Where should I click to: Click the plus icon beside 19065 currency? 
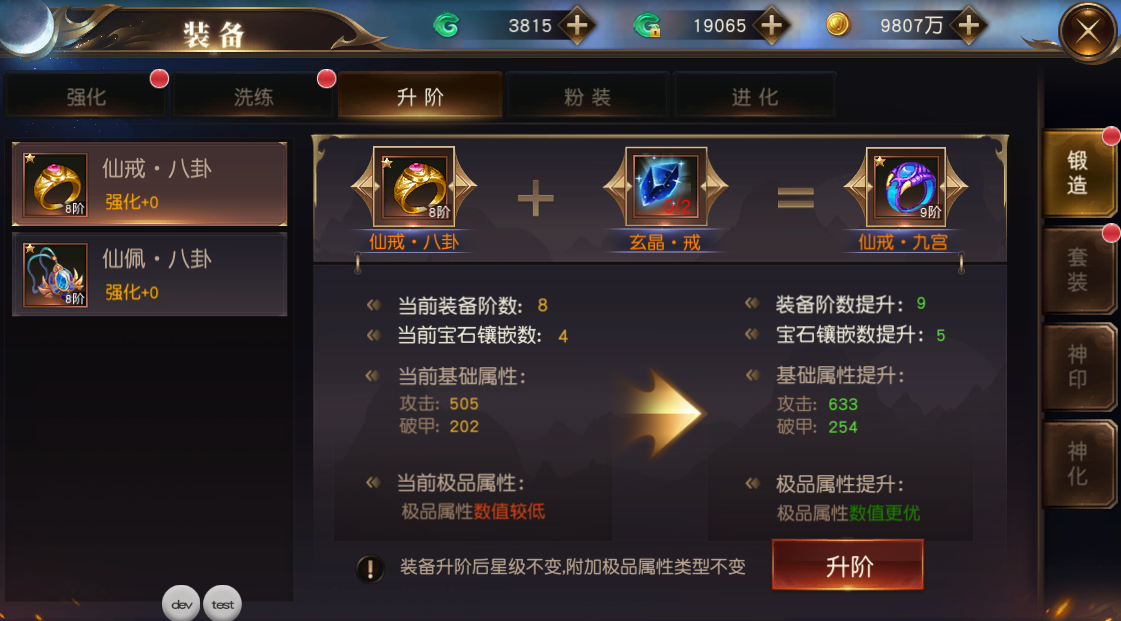click(x=771, y=26)
